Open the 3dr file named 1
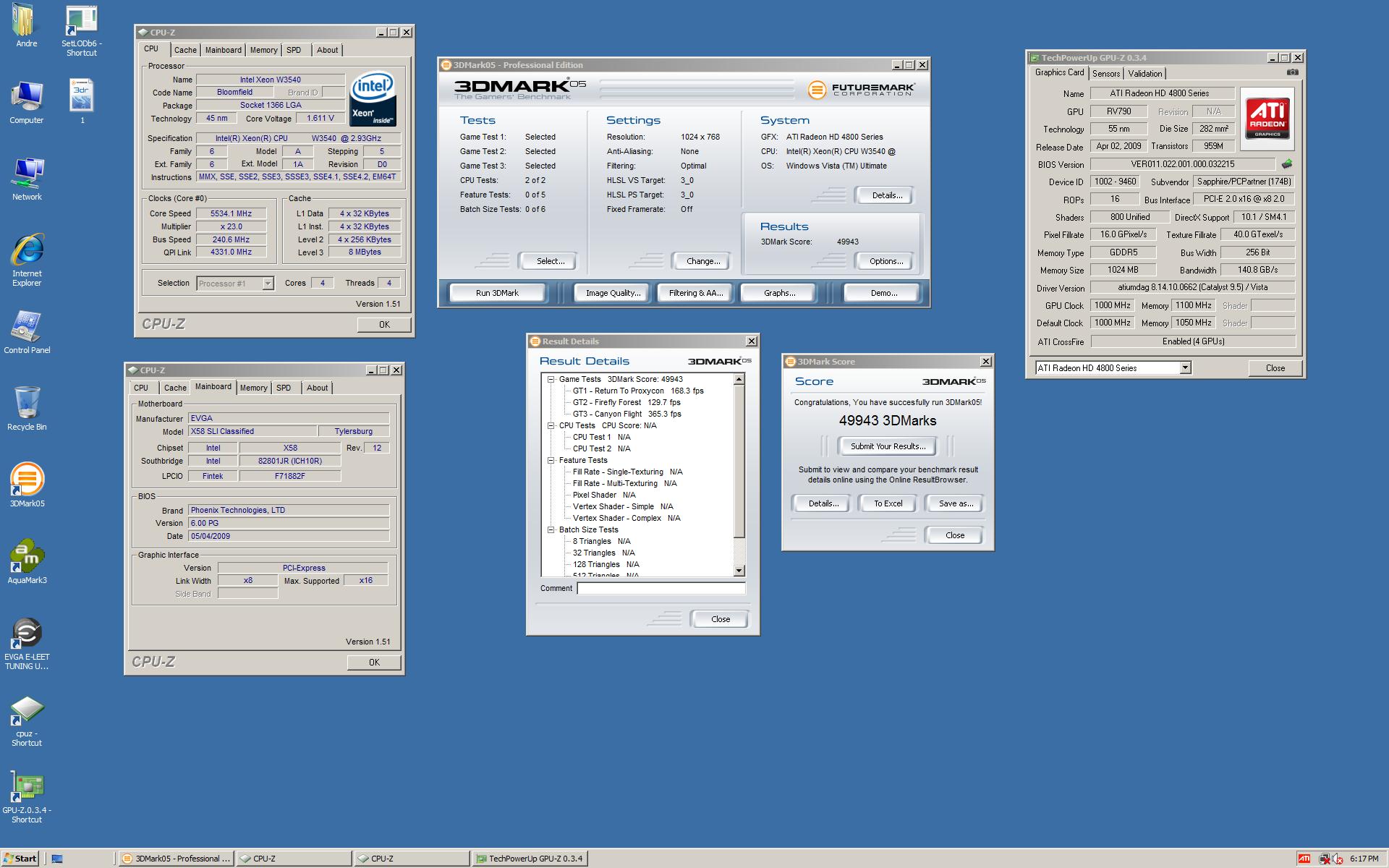This screenshot has height=868, width=1389. [x=82, y=101]
